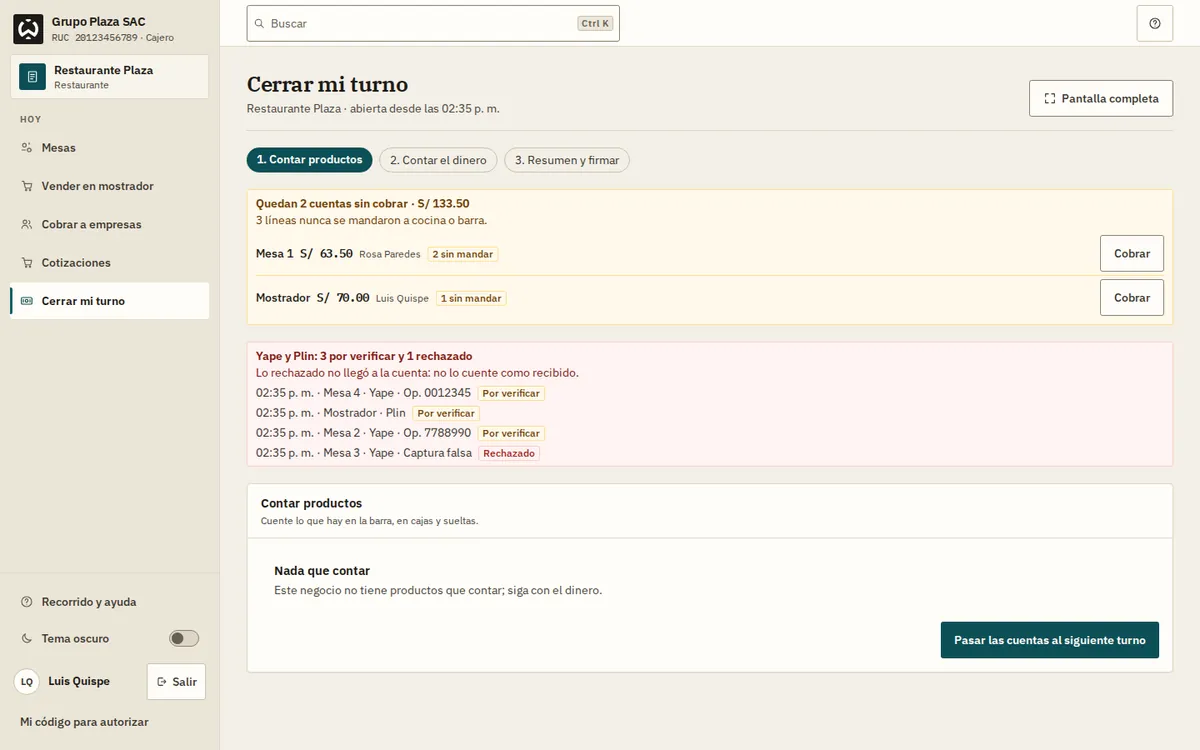Toggle the Tema oscuro switch

[184, 638]
